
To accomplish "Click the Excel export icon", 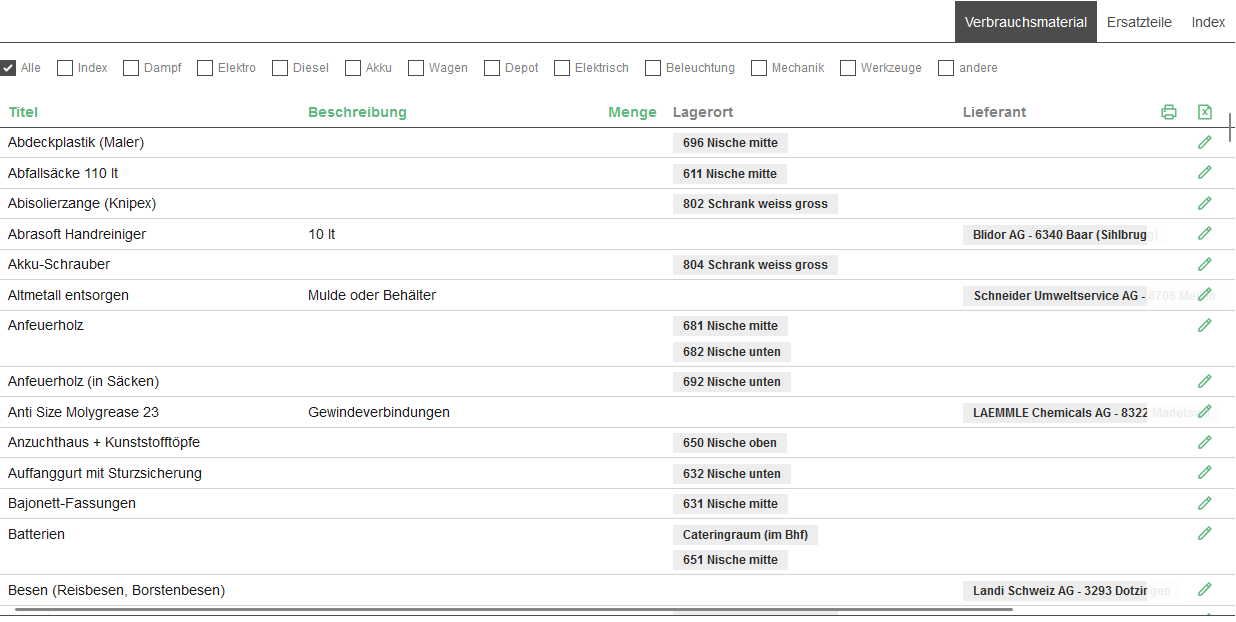I will pyautogui.click(x=1204, y=112).
